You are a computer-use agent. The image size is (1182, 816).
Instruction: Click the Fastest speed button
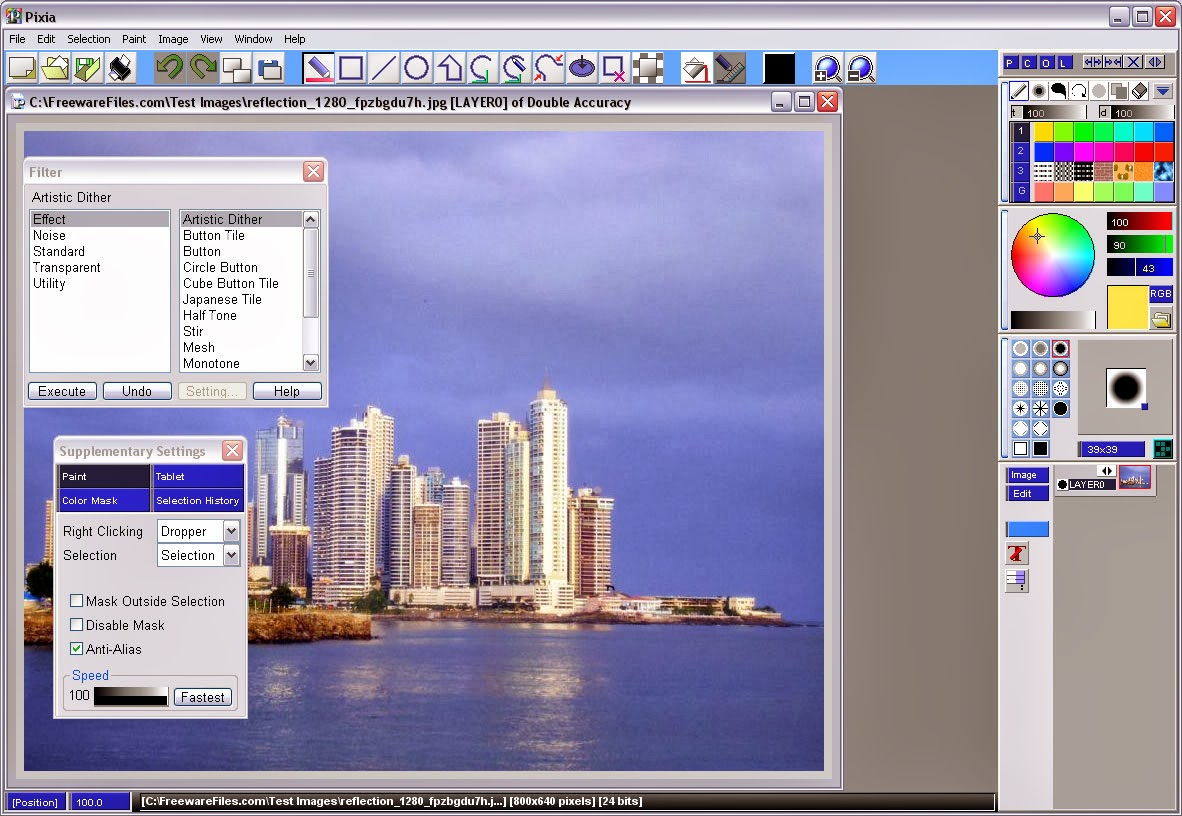point(202,697)
